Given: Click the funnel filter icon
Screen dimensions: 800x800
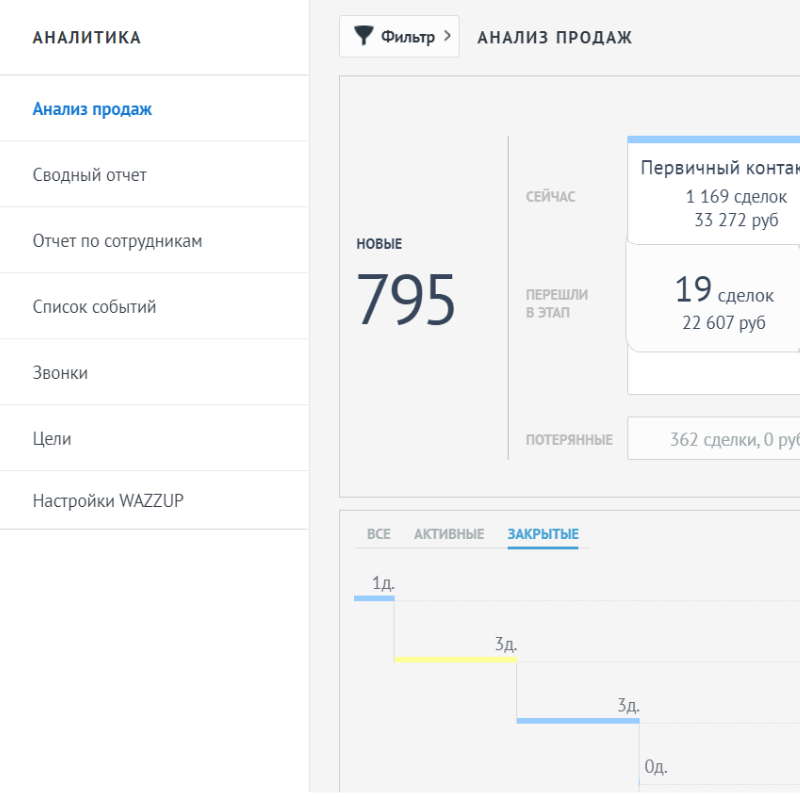Looking at the screenshot, I should [363, 37].
